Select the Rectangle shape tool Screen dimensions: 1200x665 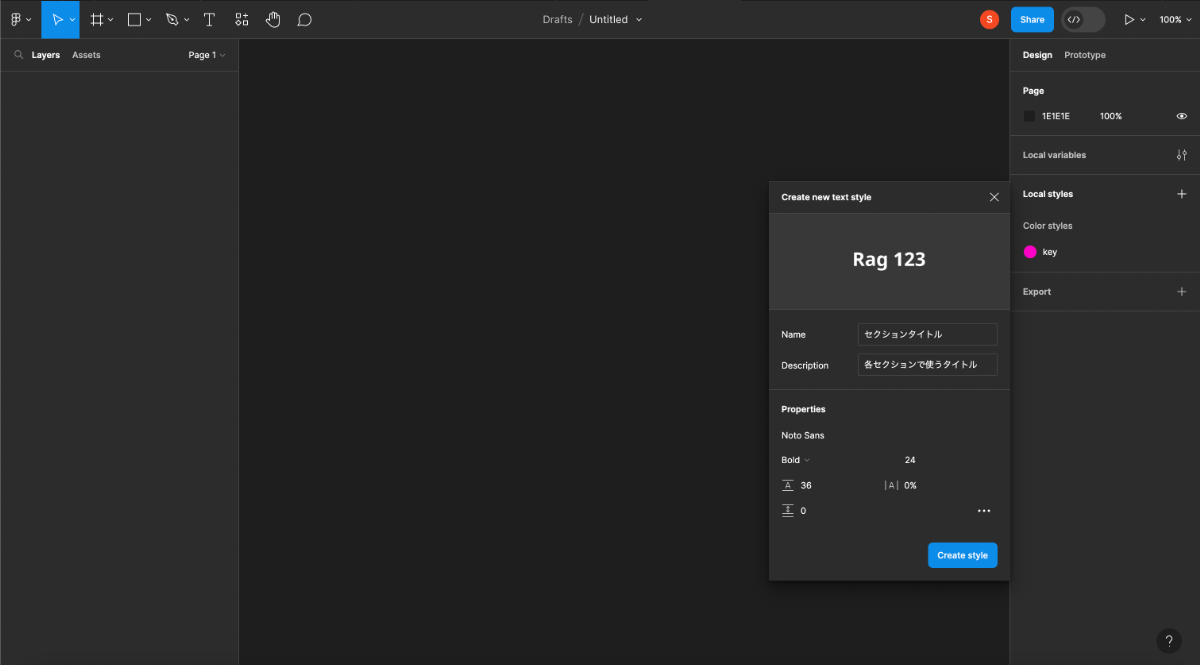coord(134,19)
